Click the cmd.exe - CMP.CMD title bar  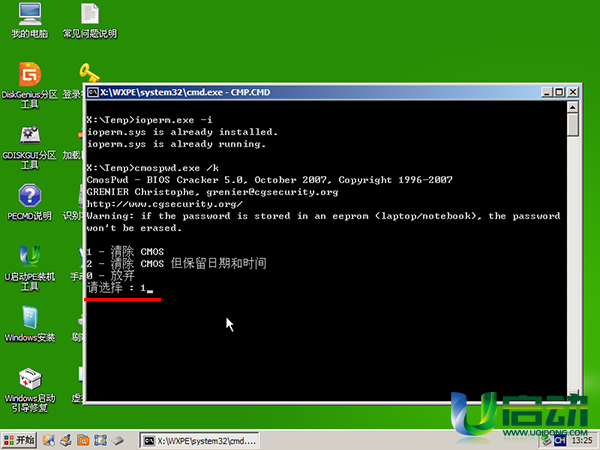coord(314,92)
